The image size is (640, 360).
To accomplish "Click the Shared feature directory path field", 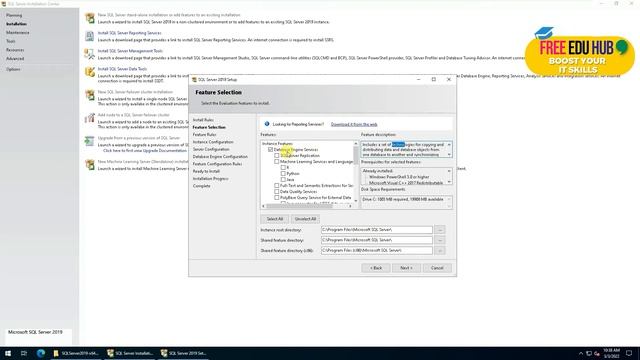I will (377, 240).
